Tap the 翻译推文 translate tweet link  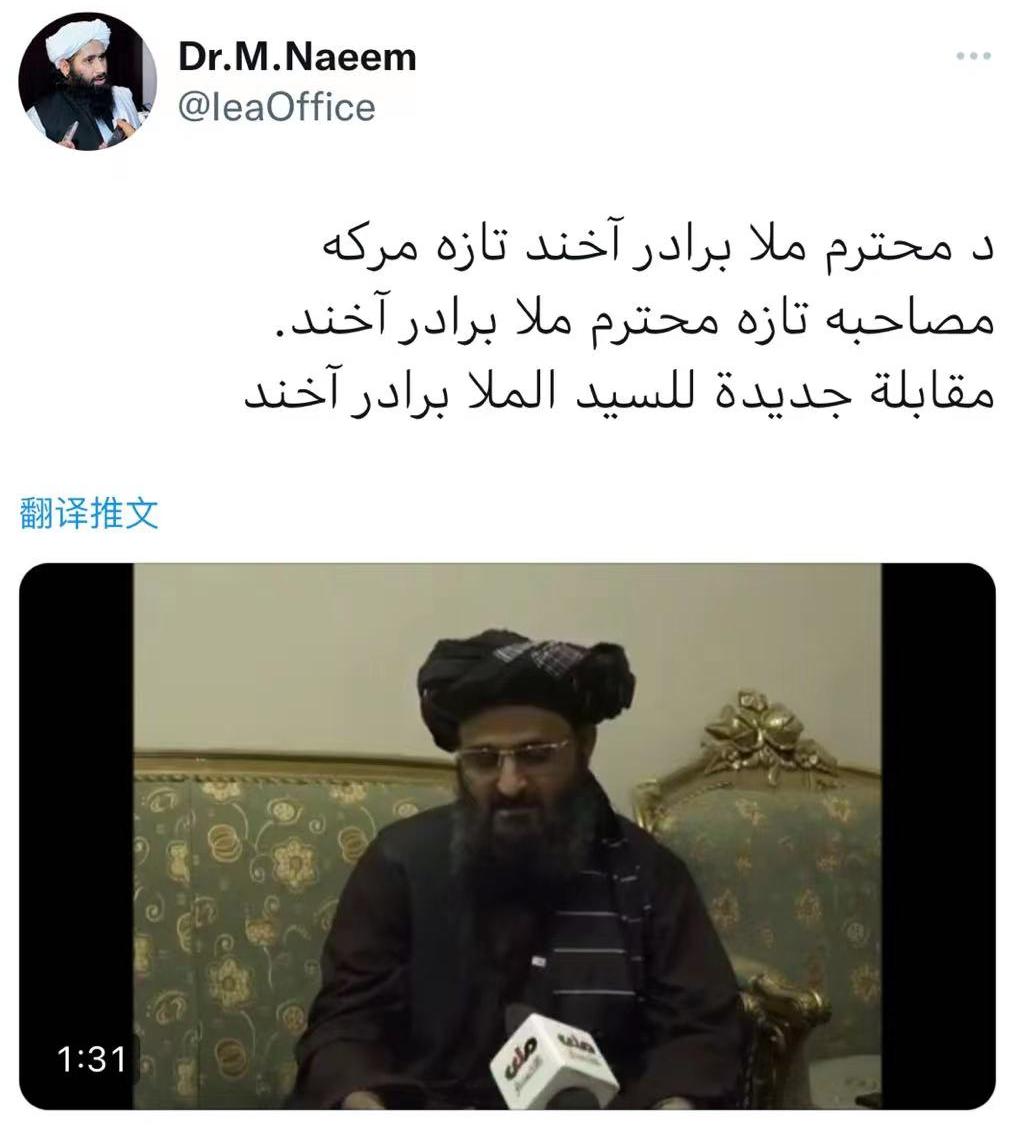(x=89, y=514)
